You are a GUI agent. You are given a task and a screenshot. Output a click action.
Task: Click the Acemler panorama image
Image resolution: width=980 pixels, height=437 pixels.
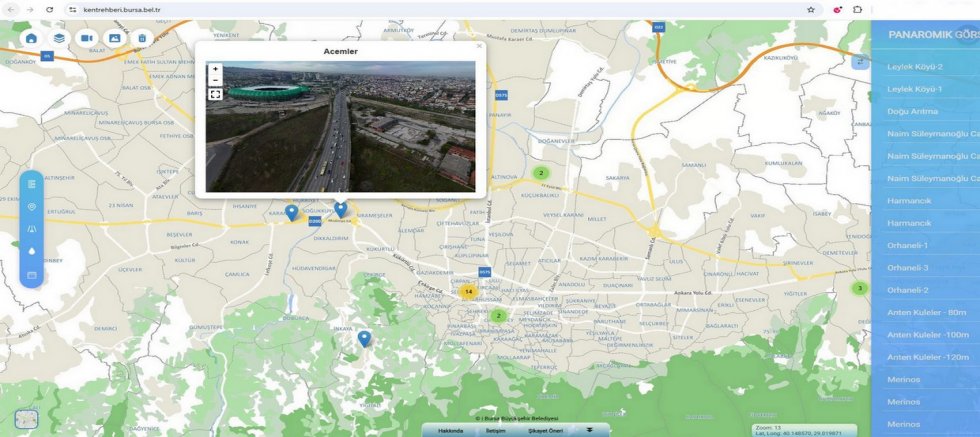[341, 126]
